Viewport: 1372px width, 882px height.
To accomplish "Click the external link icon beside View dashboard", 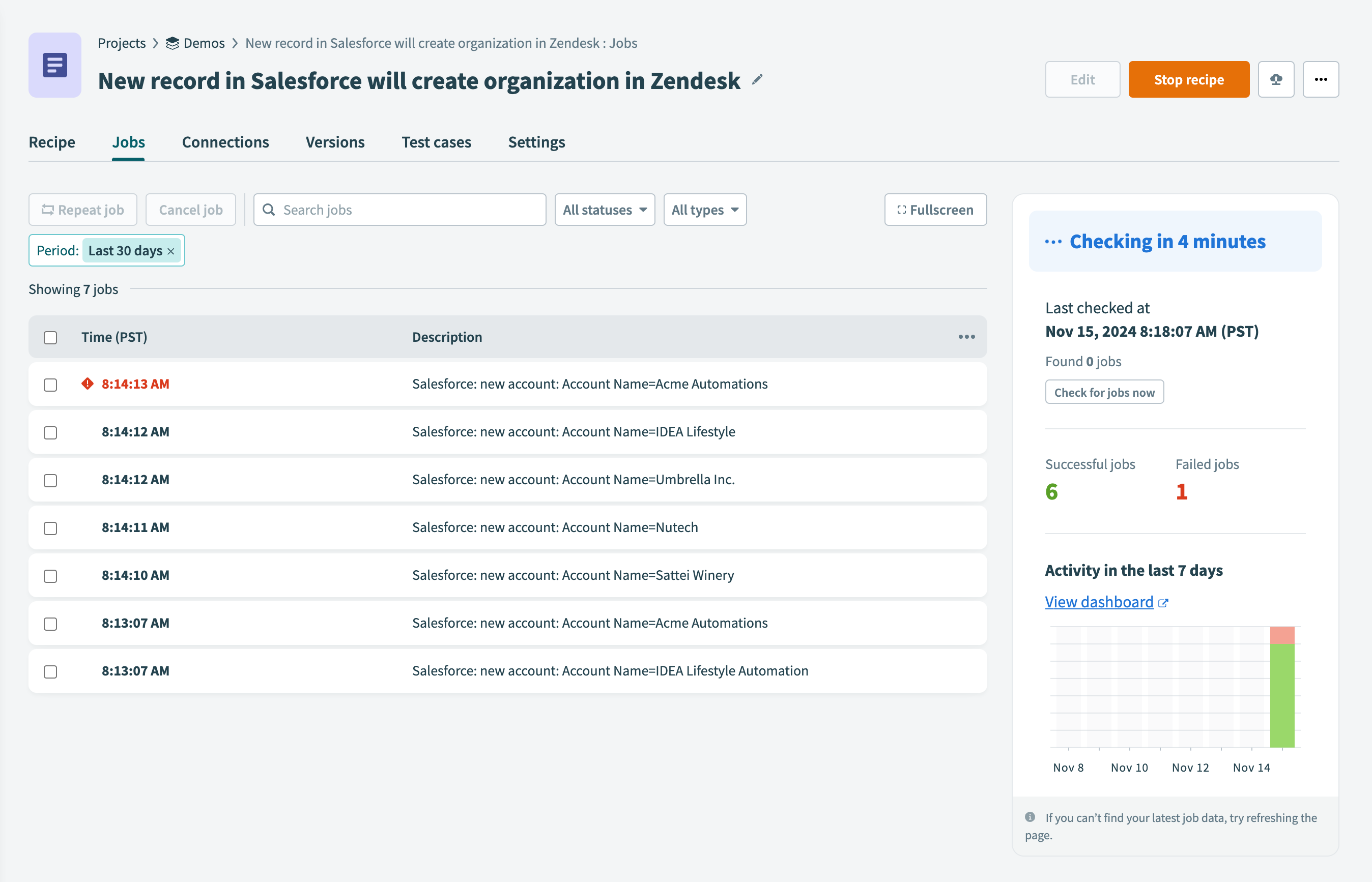I will tap(1163, 603).
